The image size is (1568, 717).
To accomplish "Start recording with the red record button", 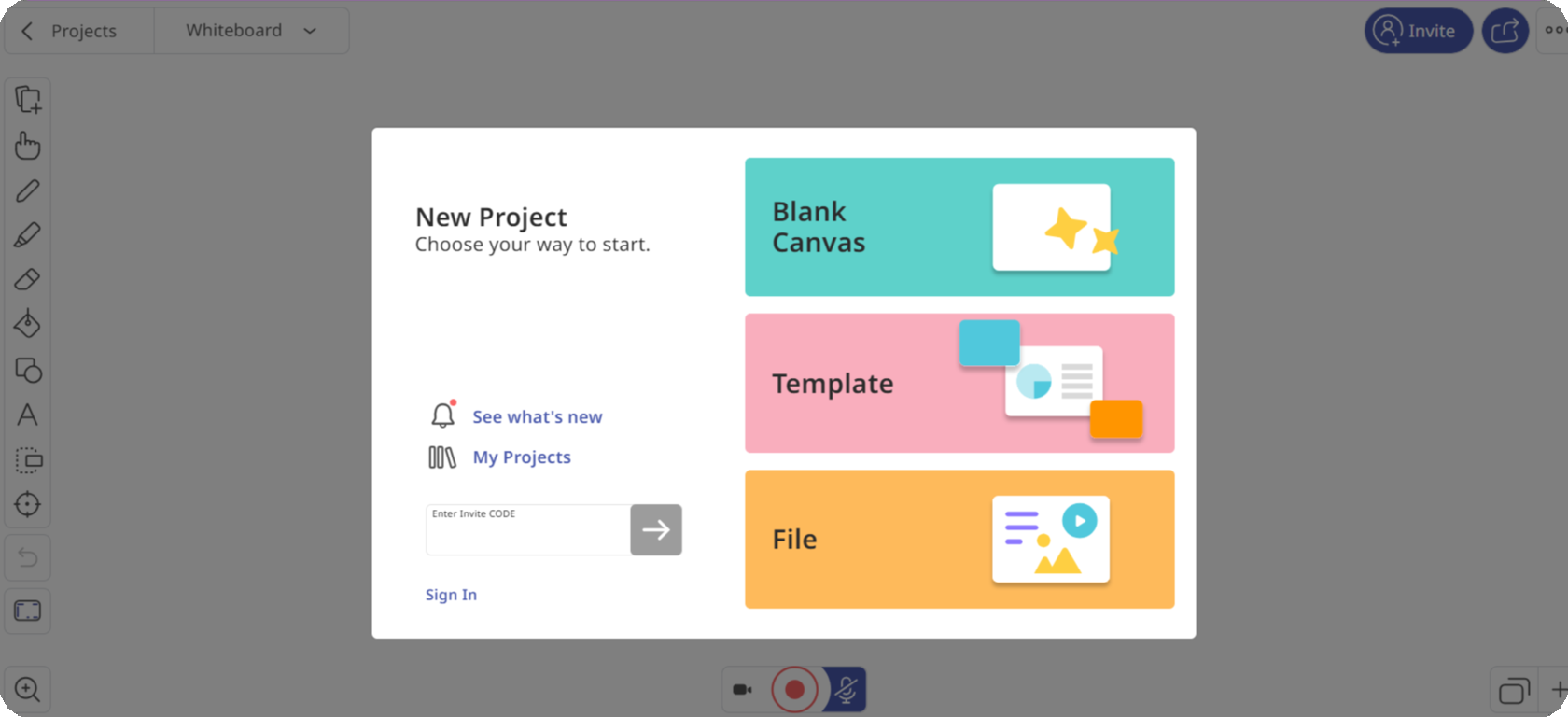I will (794, 690).
